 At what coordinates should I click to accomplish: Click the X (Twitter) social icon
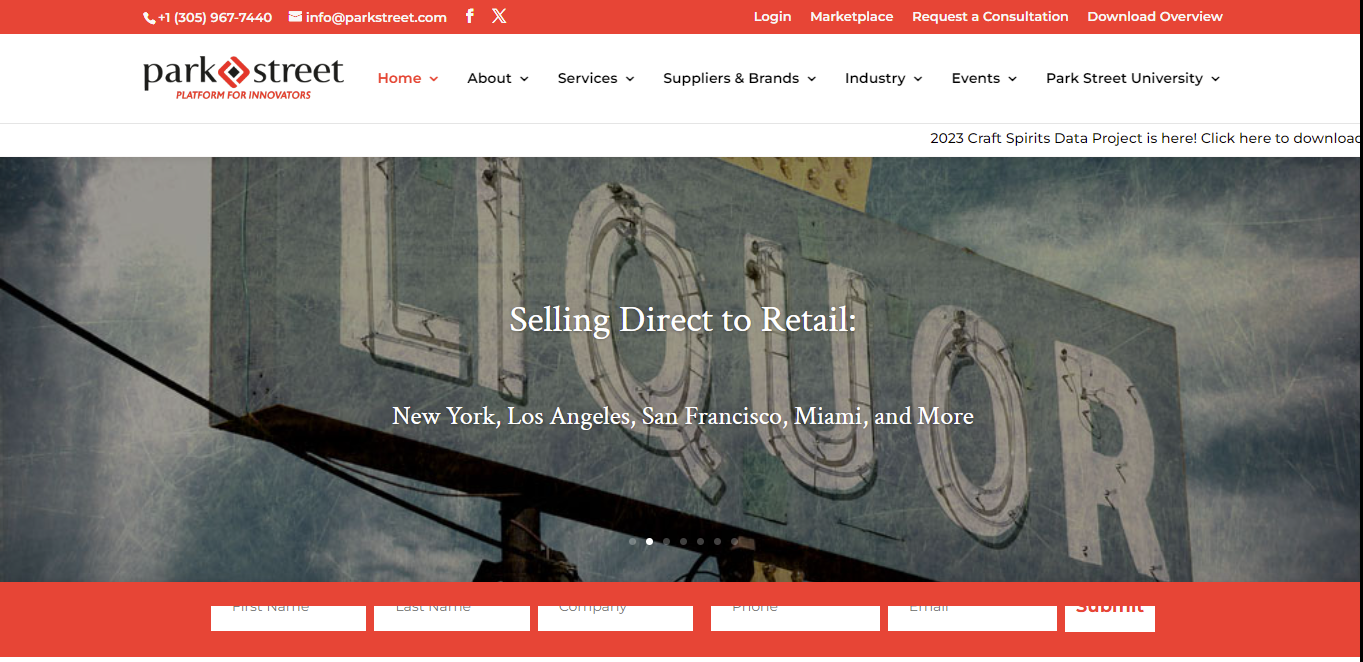click(x=499, y=16)
